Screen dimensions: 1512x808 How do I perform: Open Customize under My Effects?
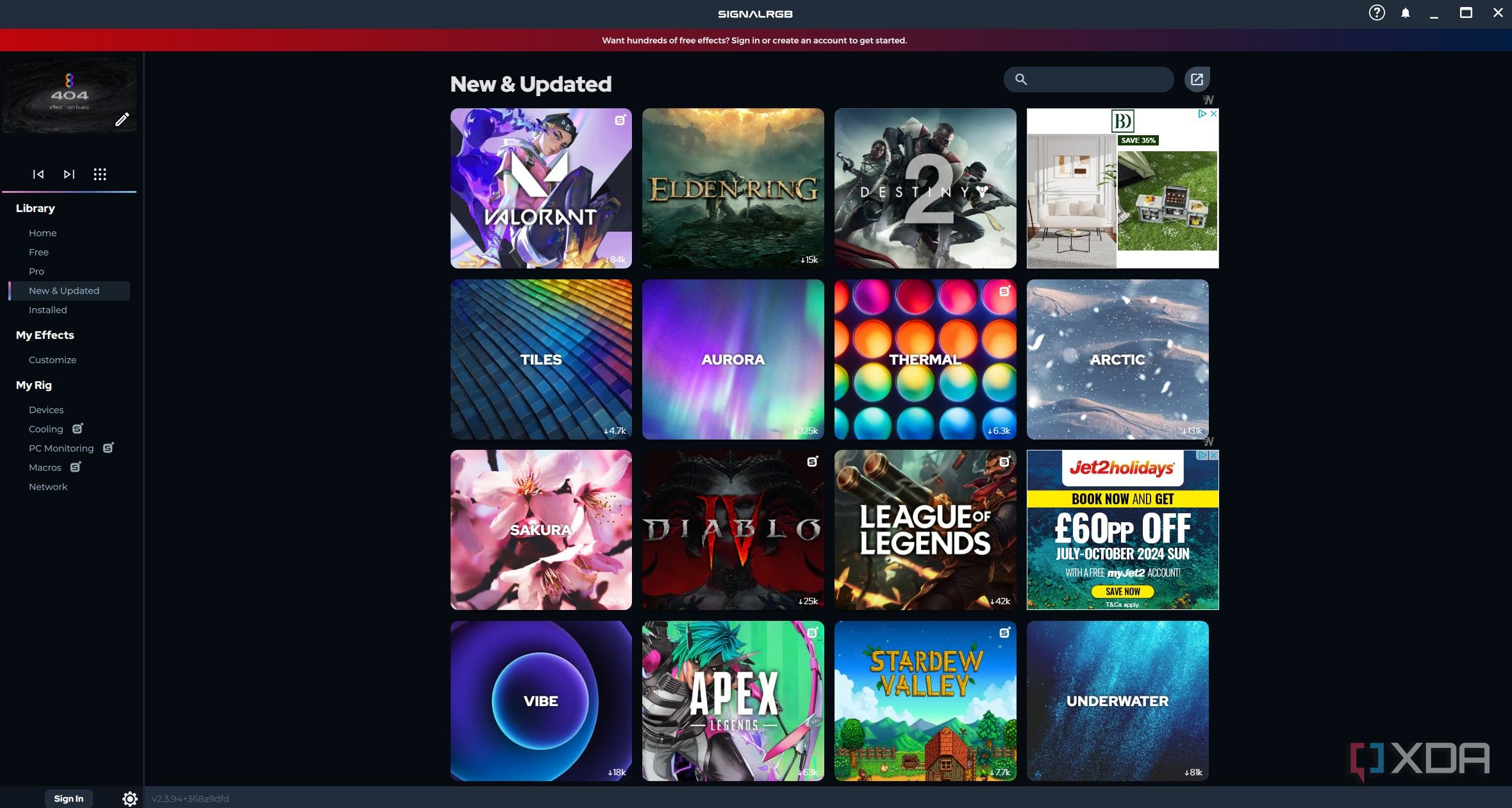53,359
